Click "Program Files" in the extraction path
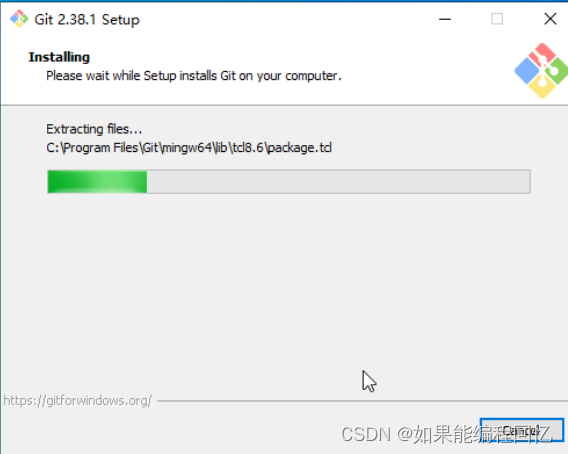568x454 pixels. [x=101, y=148]
